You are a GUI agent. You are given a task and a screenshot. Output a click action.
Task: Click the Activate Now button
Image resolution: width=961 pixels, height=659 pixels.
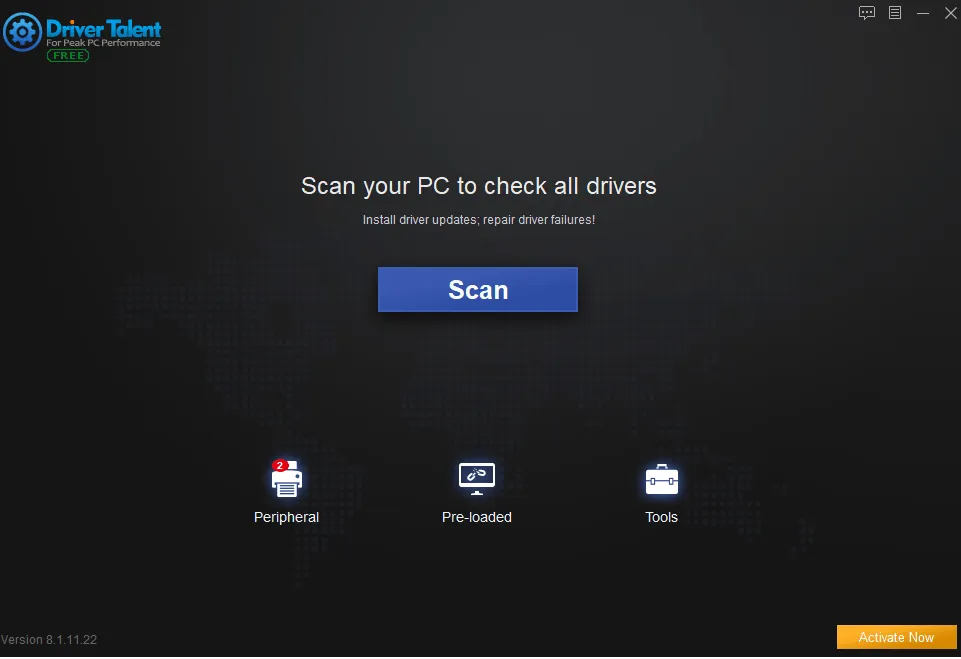[x=896, y=637]
